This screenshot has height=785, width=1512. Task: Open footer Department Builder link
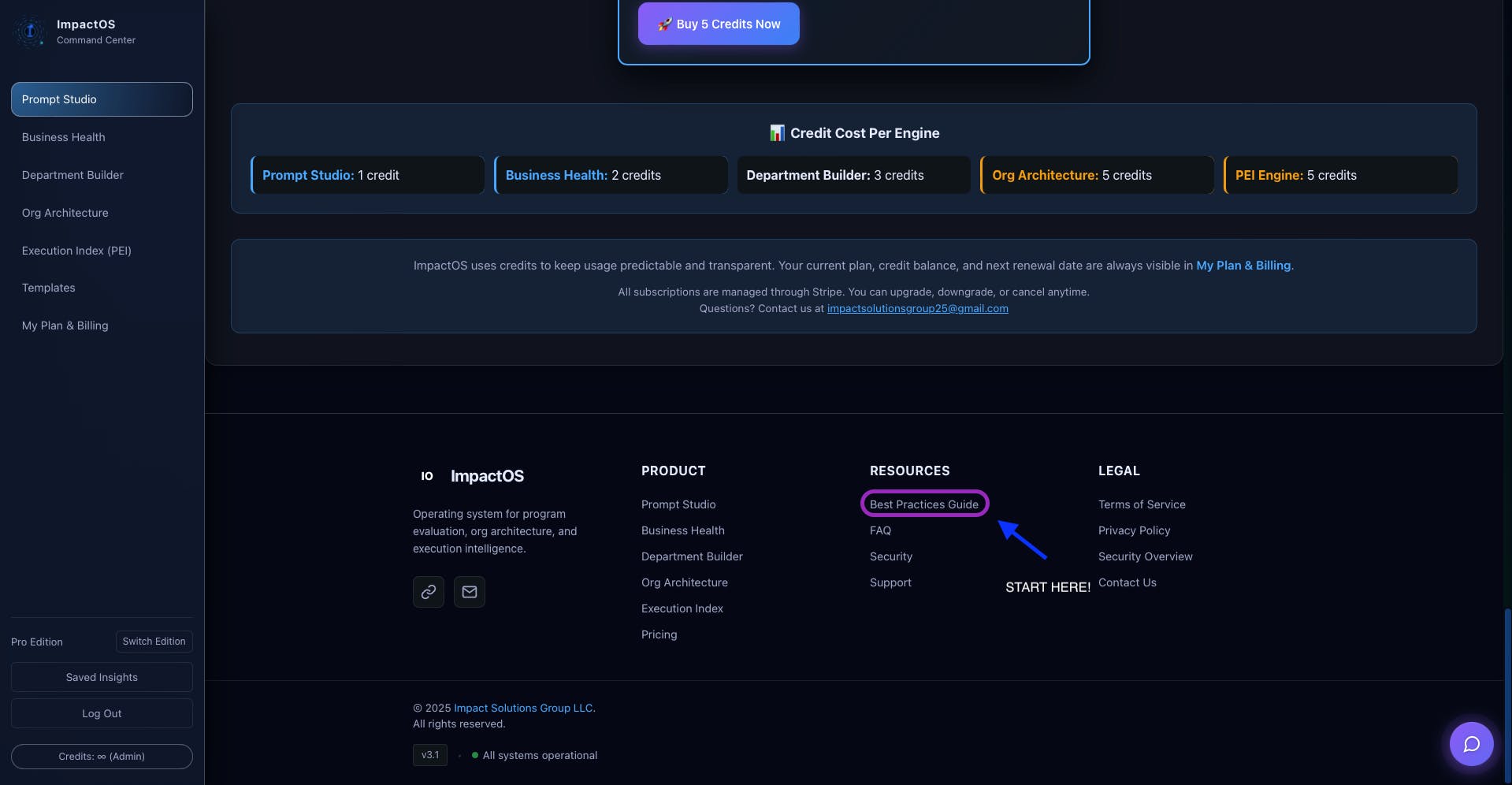pyautogui.click(x=692, y=556)
